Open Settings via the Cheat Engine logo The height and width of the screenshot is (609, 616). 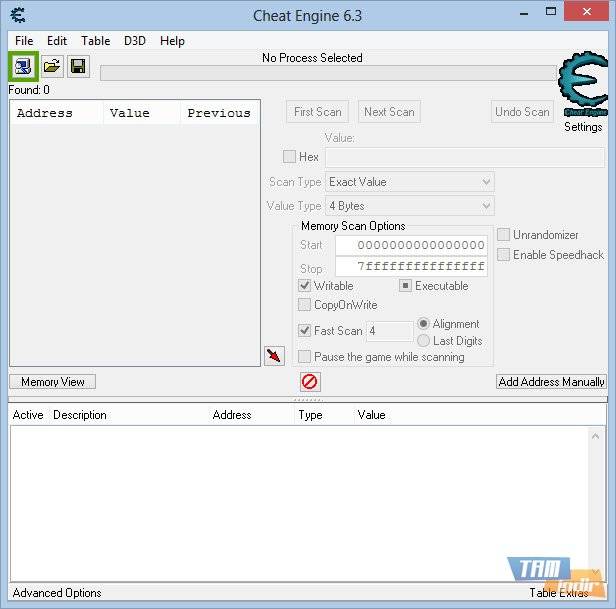tap(583, 92)
